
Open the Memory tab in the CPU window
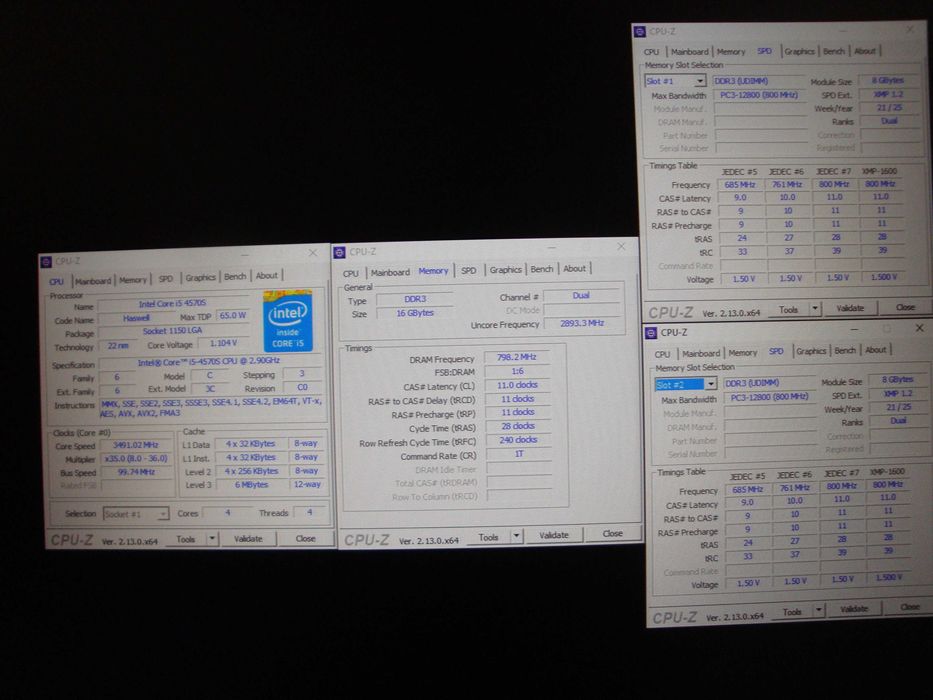[x=132, y=280]
